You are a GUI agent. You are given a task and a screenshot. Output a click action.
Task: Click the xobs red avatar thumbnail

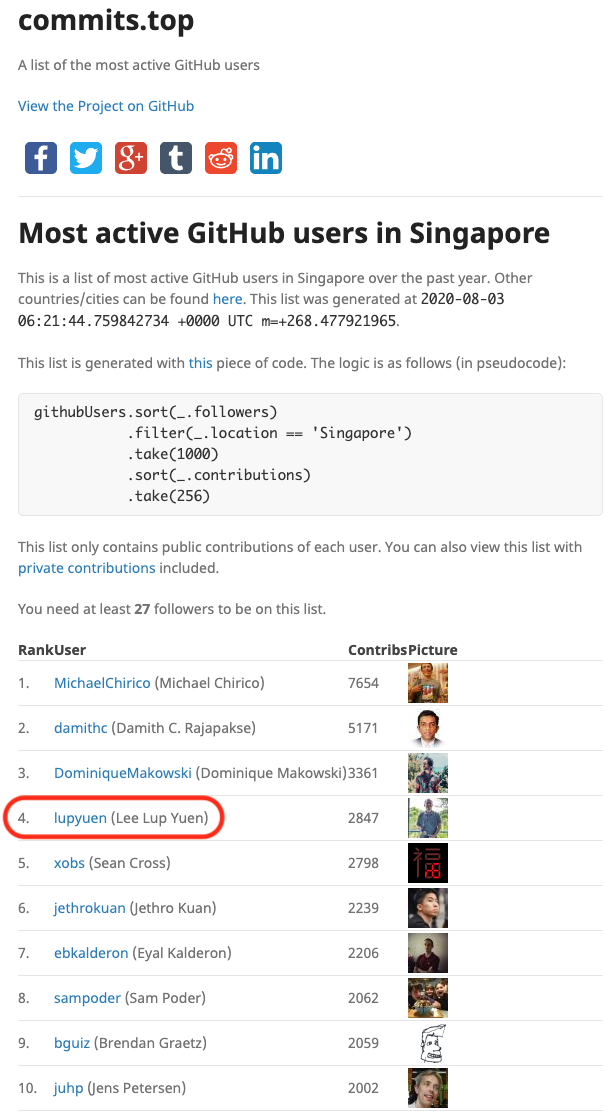pyautogui.click(x=428, y=863)
